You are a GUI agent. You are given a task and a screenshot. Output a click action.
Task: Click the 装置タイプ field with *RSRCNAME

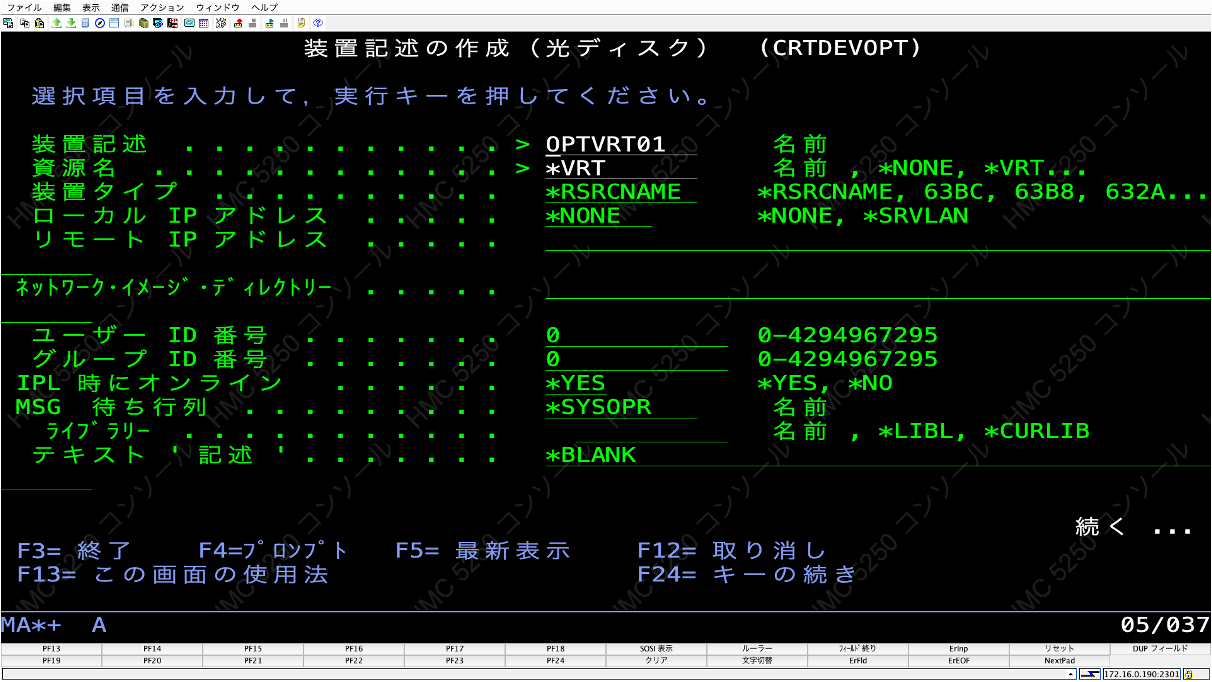[621, 192]
